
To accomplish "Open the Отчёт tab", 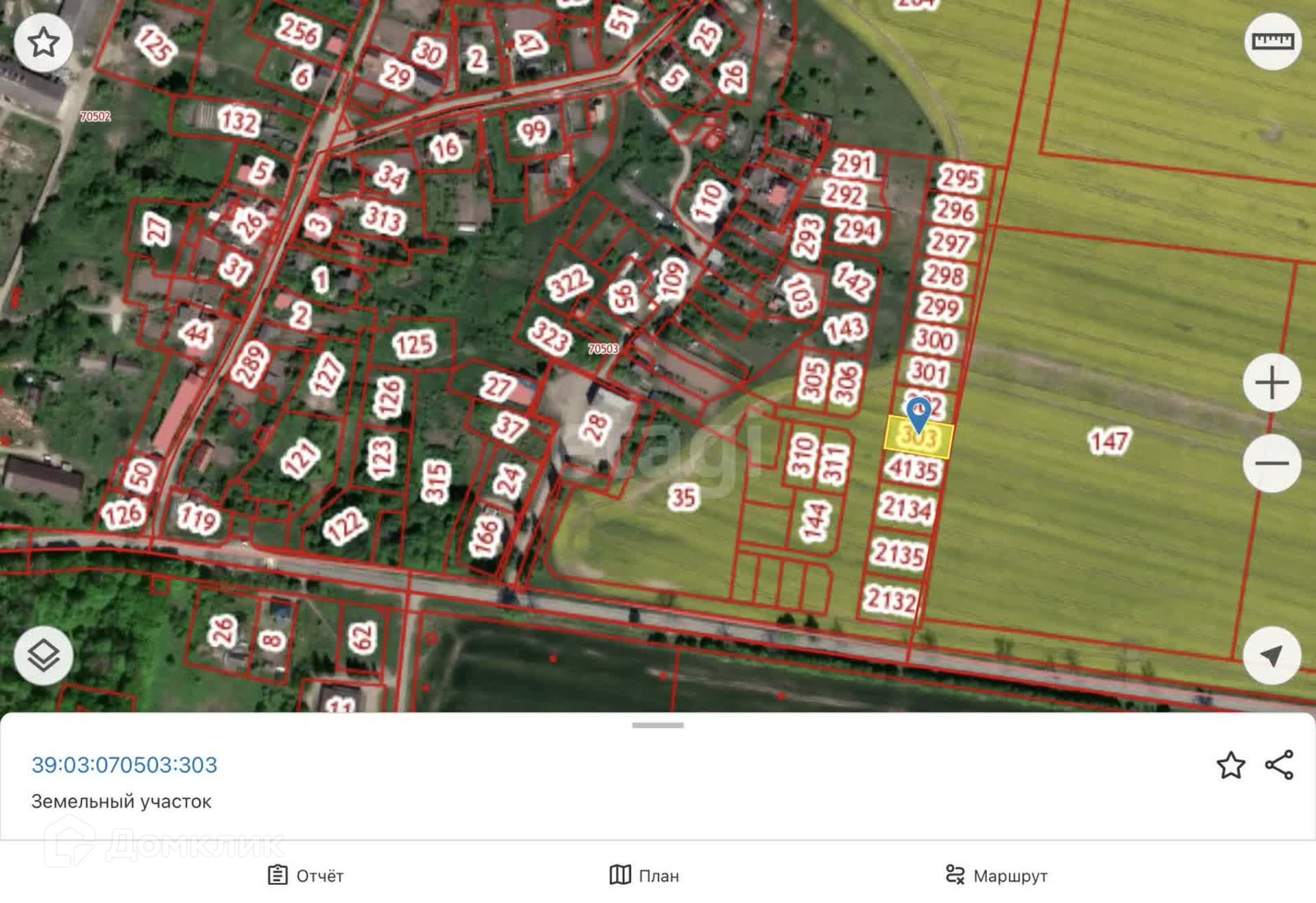I will click(306, 876).
